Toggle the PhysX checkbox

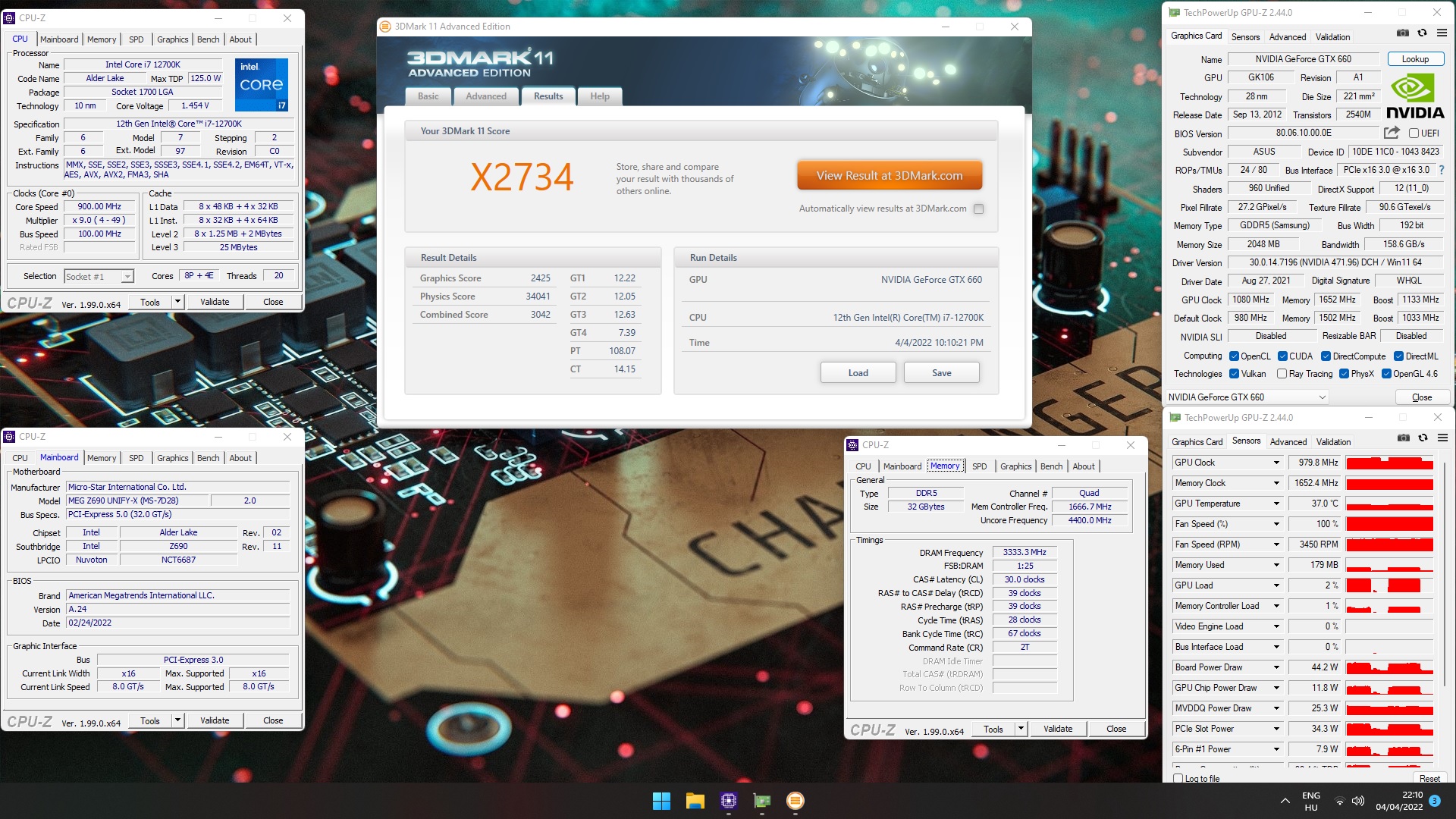pos(1344,374)
